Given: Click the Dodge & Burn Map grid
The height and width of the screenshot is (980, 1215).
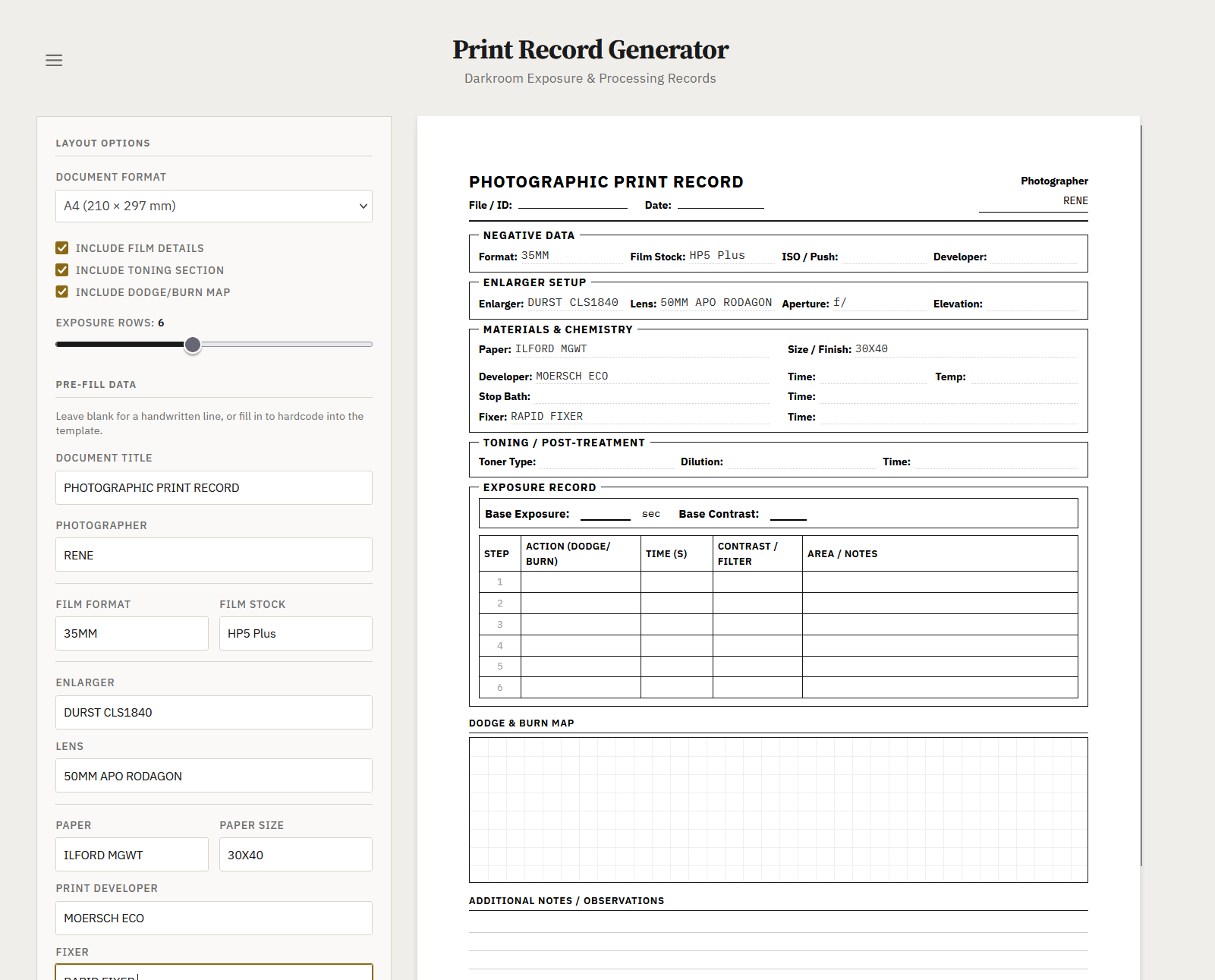Looking at the screenshot, I should click(x=778, y=810).
